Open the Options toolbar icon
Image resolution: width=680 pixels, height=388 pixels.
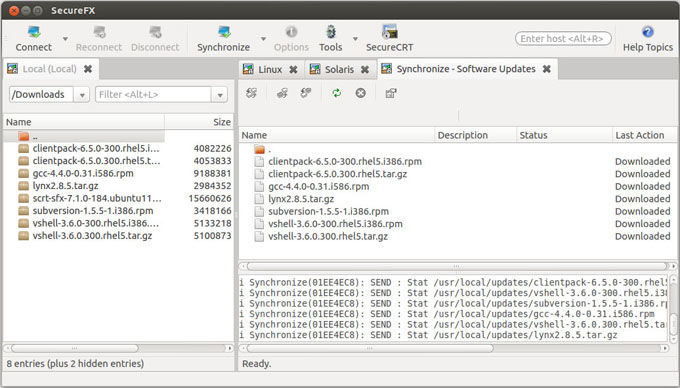[291, 38]
